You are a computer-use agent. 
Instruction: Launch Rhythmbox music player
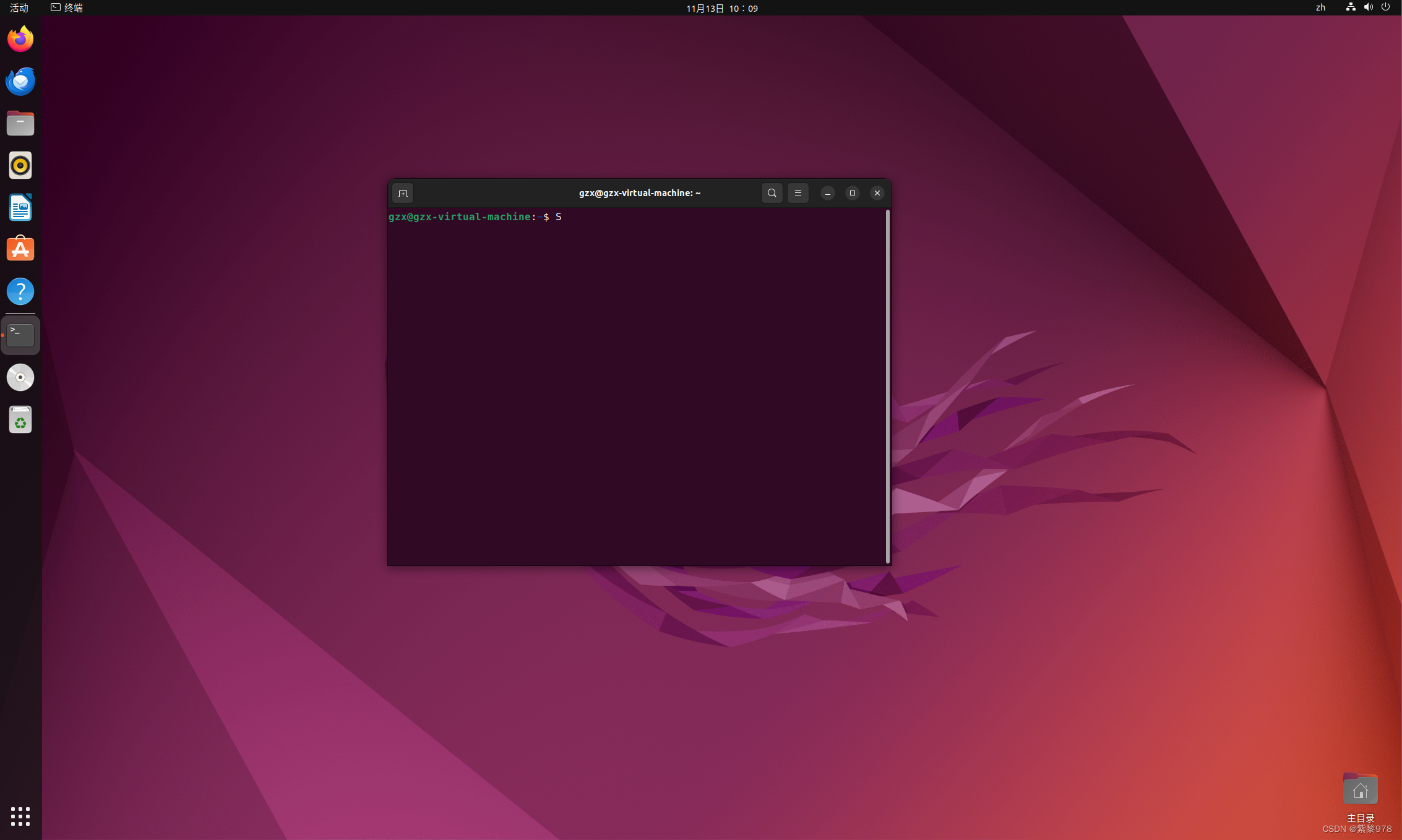pyautogui.click(x=20, y=166)
